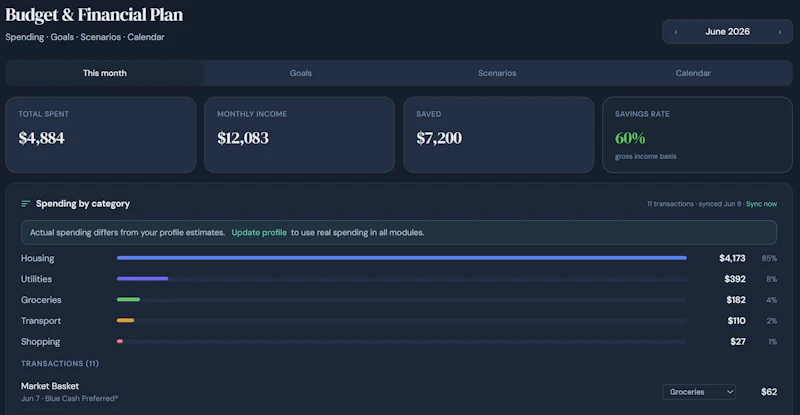The width and height of the screenshot is (800, 415).
Task: Go to next month arrow
Action: pos(780,32)
